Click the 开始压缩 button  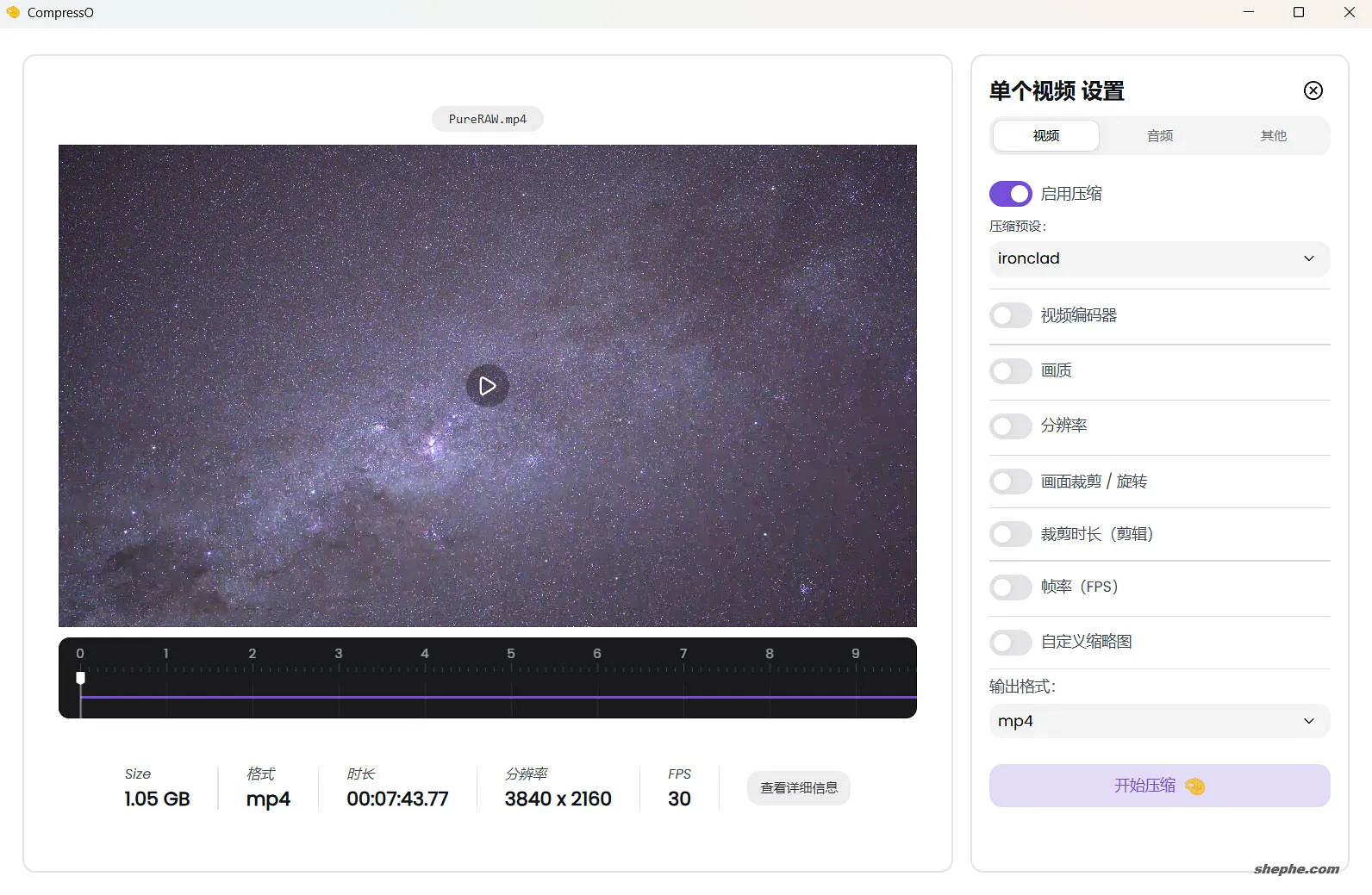coord(1159,786)
